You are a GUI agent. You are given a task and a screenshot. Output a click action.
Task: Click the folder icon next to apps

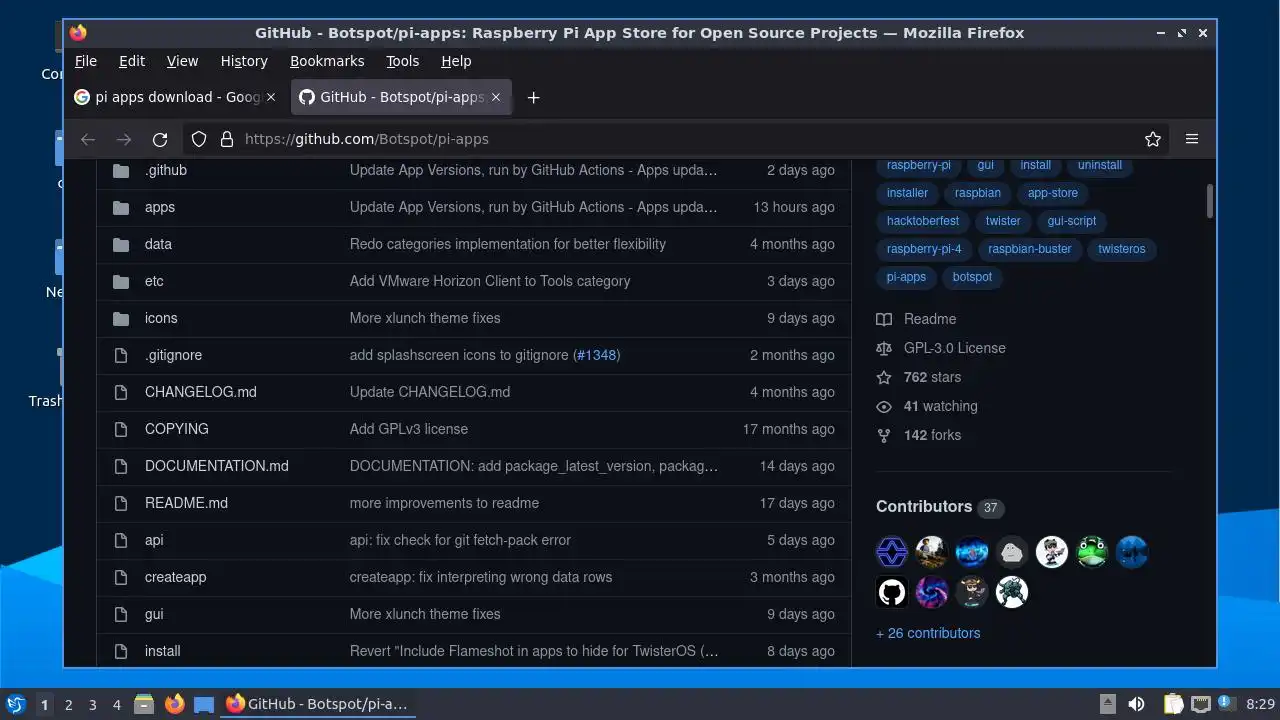click(x=121, y=207)
